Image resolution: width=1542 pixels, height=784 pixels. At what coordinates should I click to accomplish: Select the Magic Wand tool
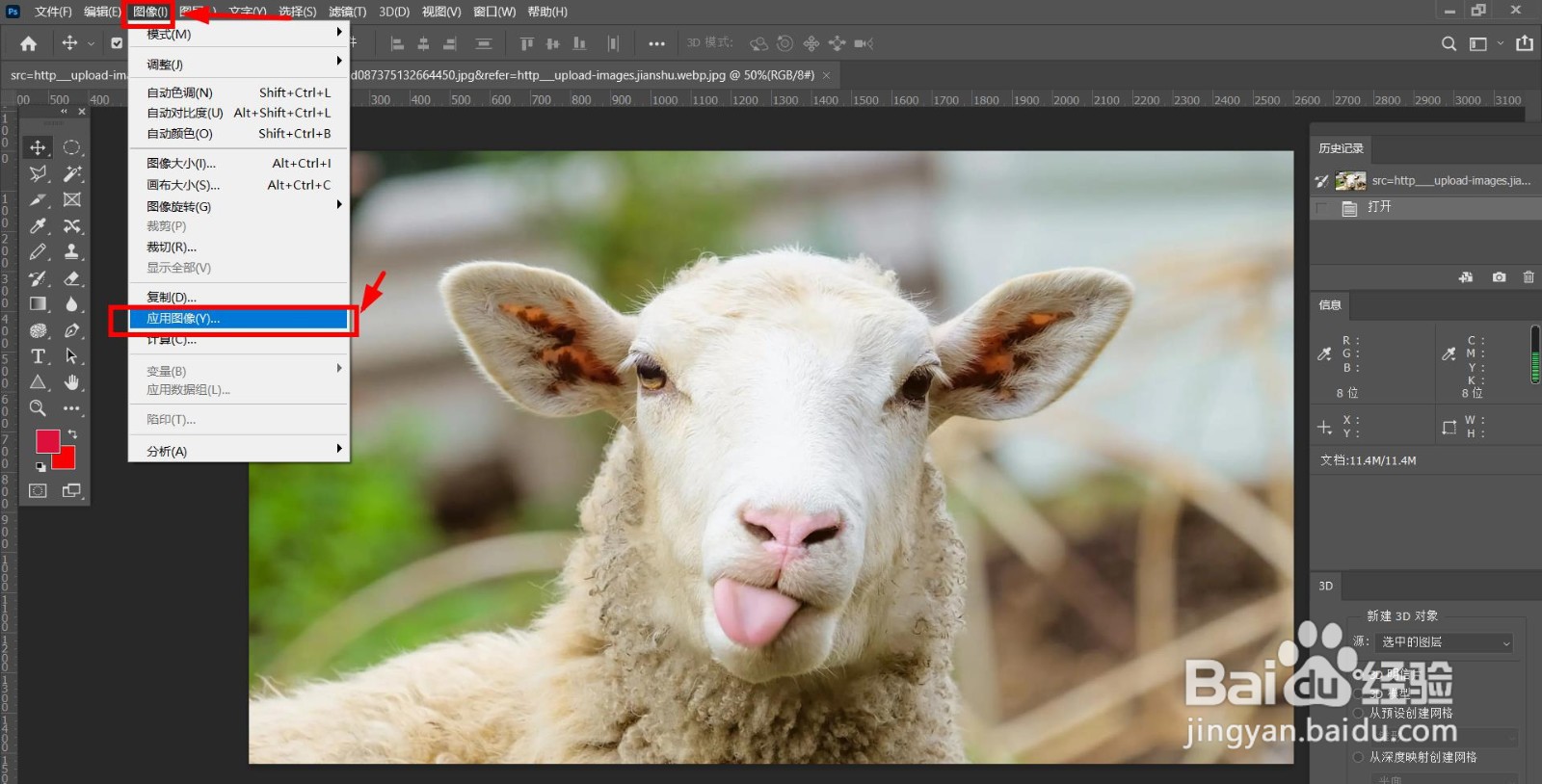pyautogui.click(x=72, y=173)
